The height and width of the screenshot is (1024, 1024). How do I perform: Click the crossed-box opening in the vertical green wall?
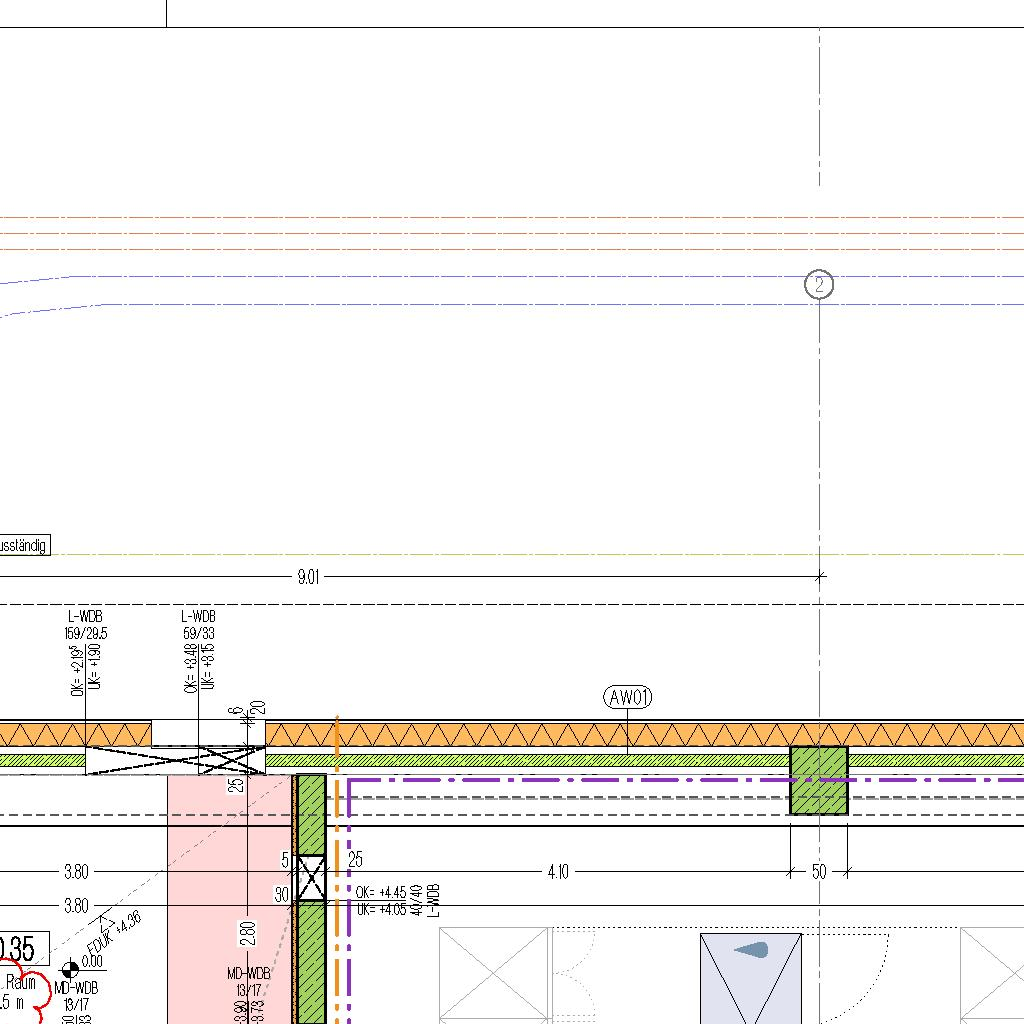point(312,878)
